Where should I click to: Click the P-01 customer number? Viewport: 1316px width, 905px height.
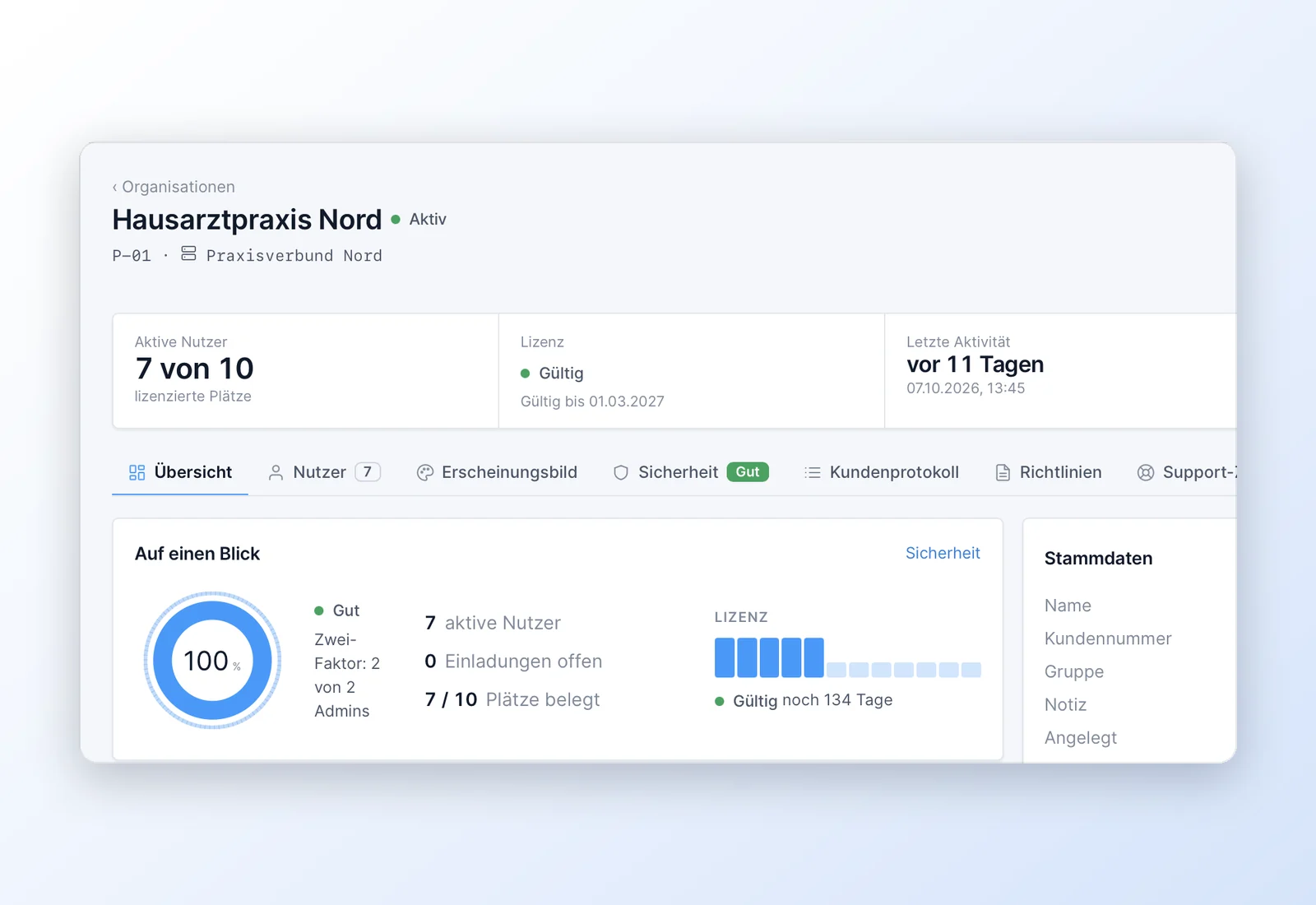point(132,256)
